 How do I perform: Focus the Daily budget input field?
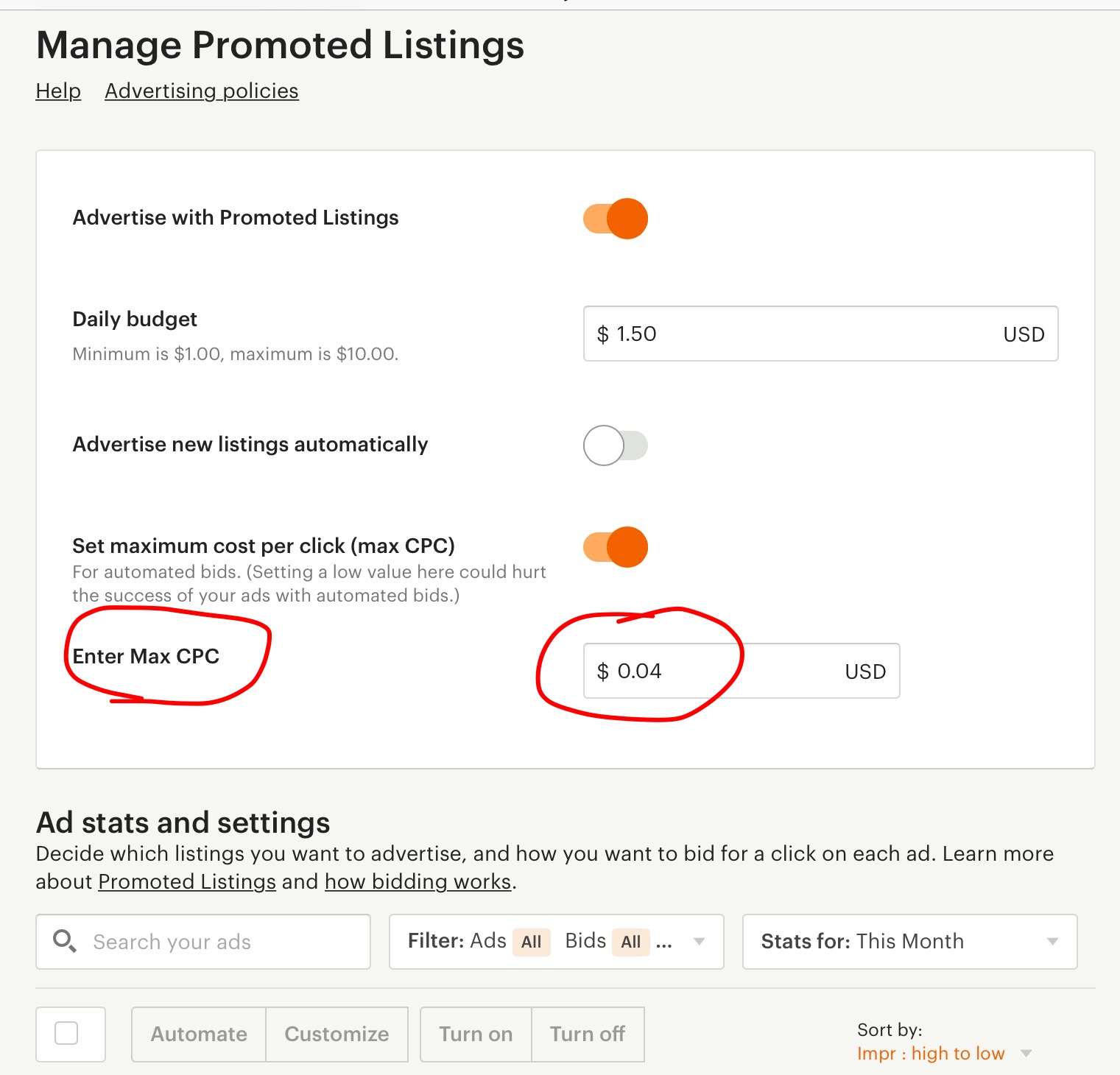click(x=821, y=334)
